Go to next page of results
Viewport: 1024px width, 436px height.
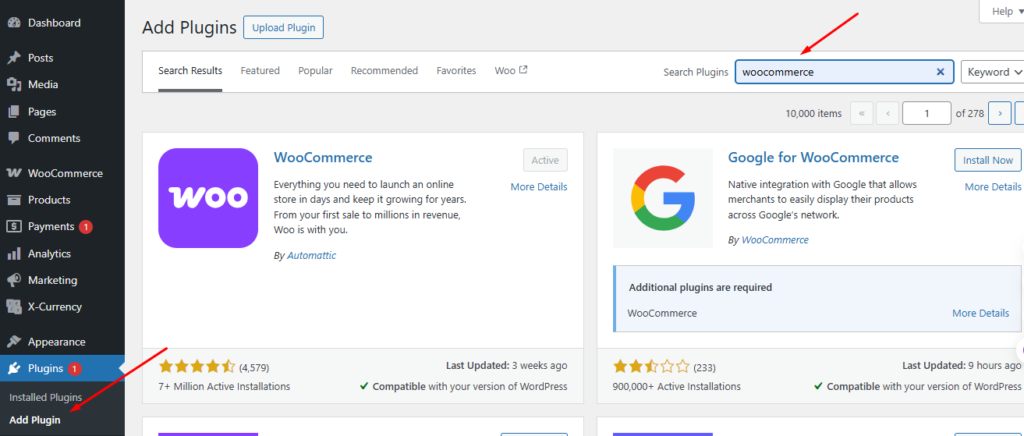[x=999, y=113]
